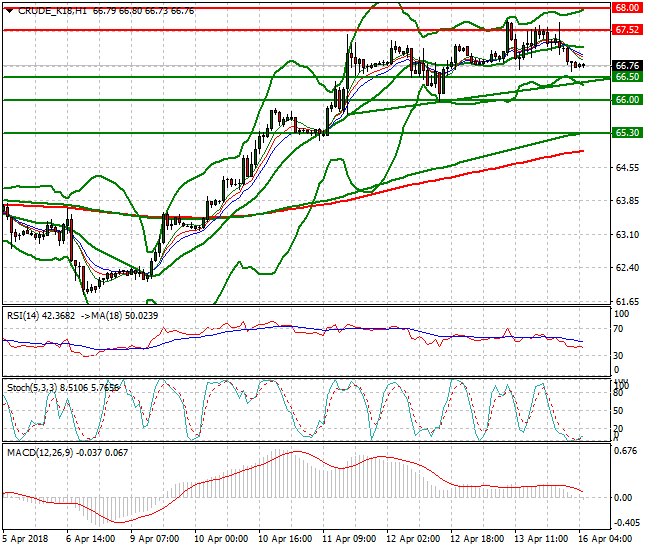Click the current price label 66.76

pos(627,65)
